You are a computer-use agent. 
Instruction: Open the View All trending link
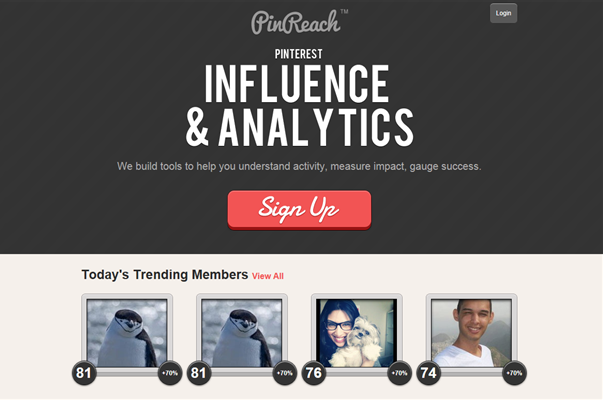(x=268, y=276)
